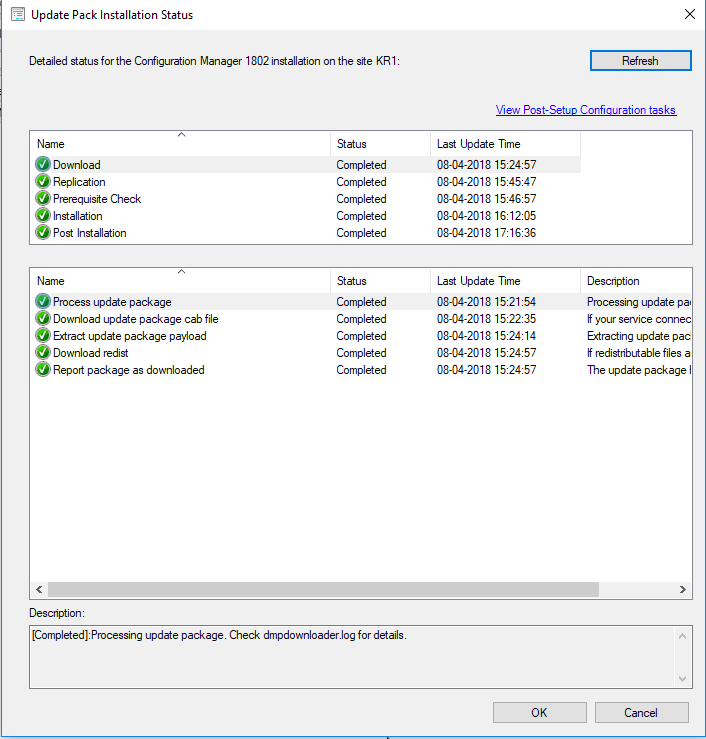Click timestamp 08-04-2018 15:45:47
706x739 pixels.
pos(486,182)
